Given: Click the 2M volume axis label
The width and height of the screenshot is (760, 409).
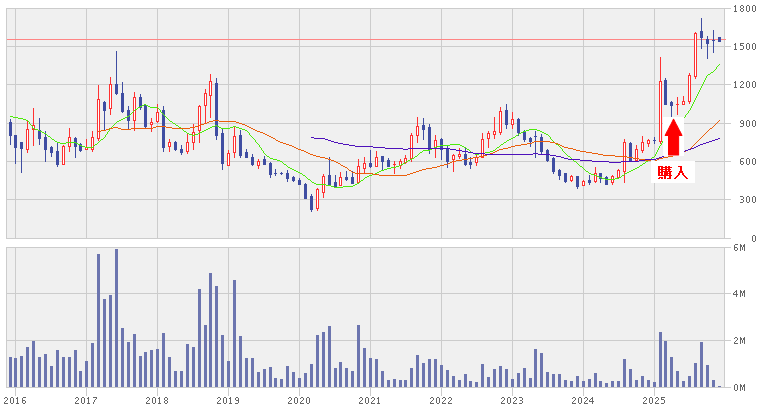Looking at the screenshot, I should point(740,341).
